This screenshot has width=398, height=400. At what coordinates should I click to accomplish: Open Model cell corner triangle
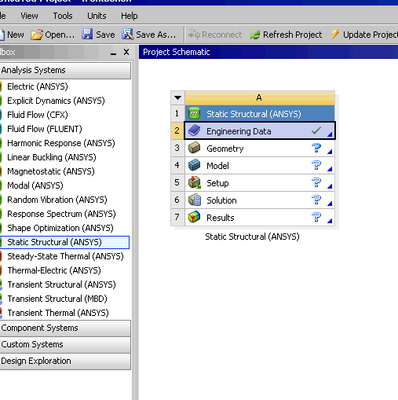330,169
